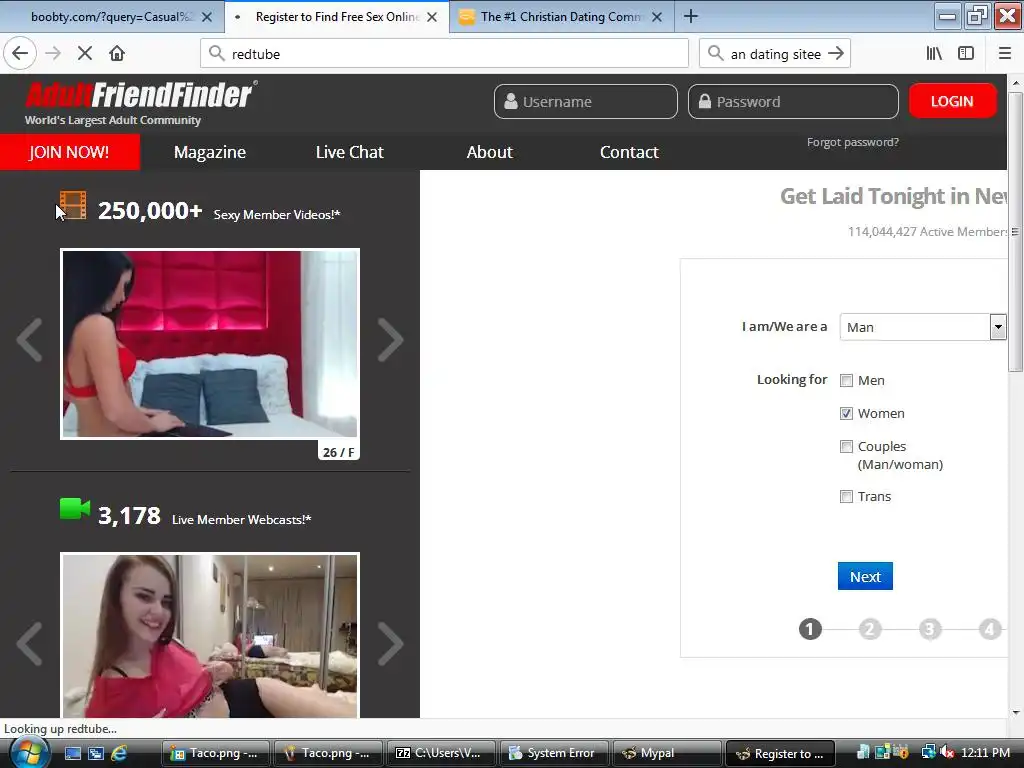Check the Men checkbox
This screenshot has height=768, width=1024.
[x=846, y=381]
